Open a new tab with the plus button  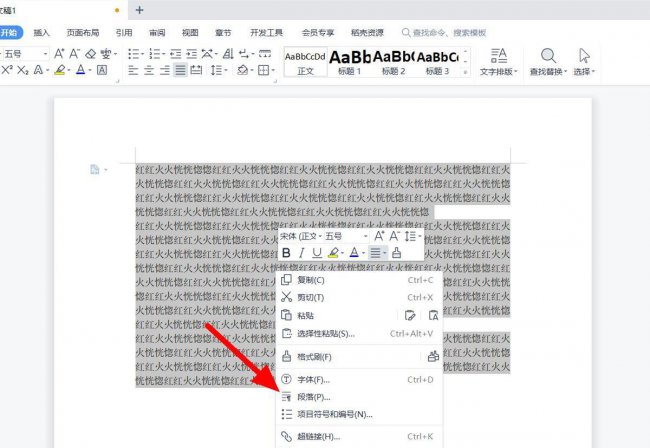(x=140, y=10)
